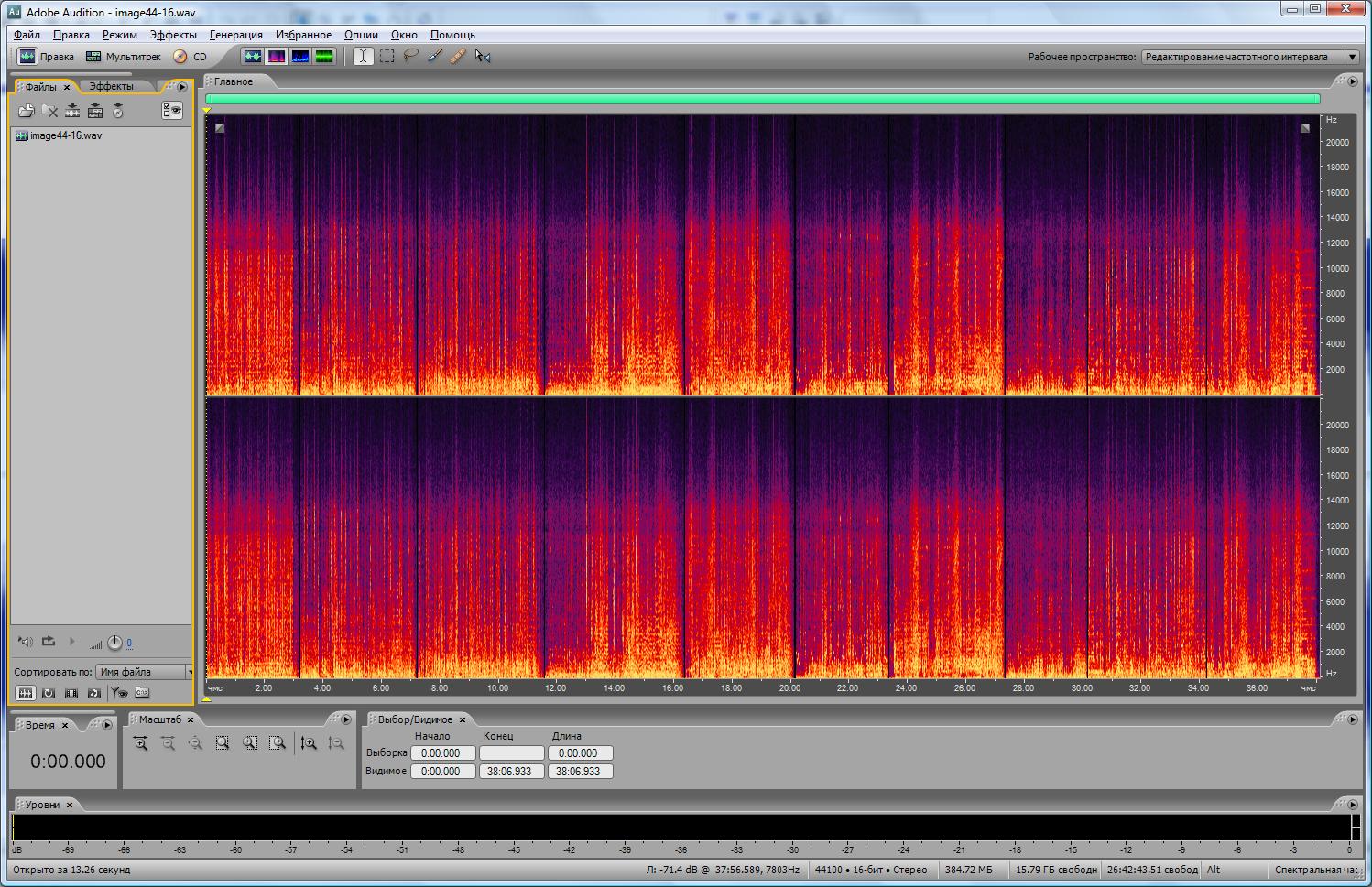Toggle Loop Play in Files panel
This screenshot has height=887, width=1372.
point(49,642)
